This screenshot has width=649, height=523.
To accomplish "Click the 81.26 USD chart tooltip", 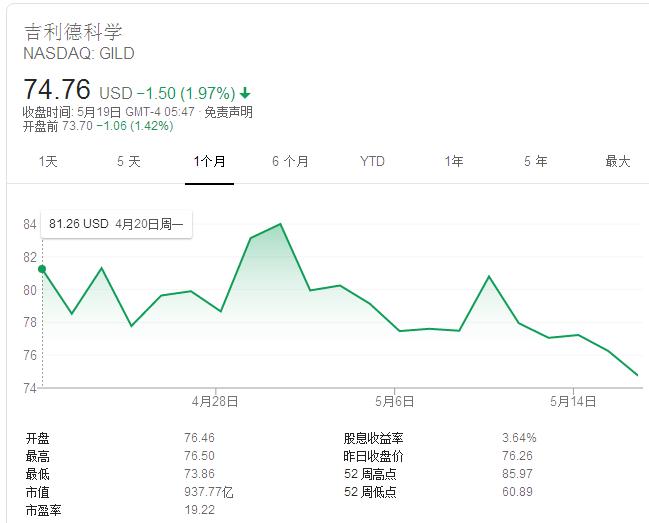I will tap(116, 224).
